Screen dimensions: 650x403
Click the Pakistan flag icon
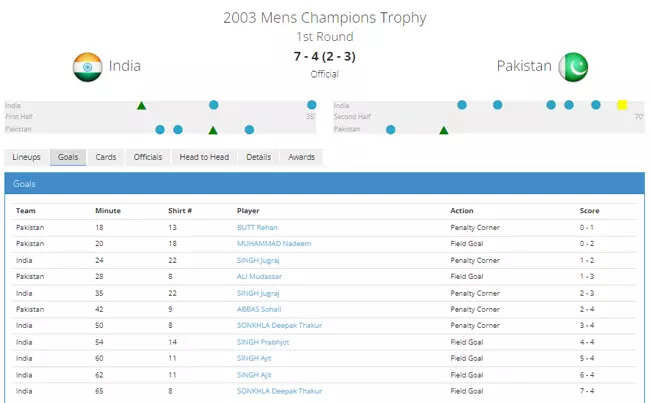point(573,66)
